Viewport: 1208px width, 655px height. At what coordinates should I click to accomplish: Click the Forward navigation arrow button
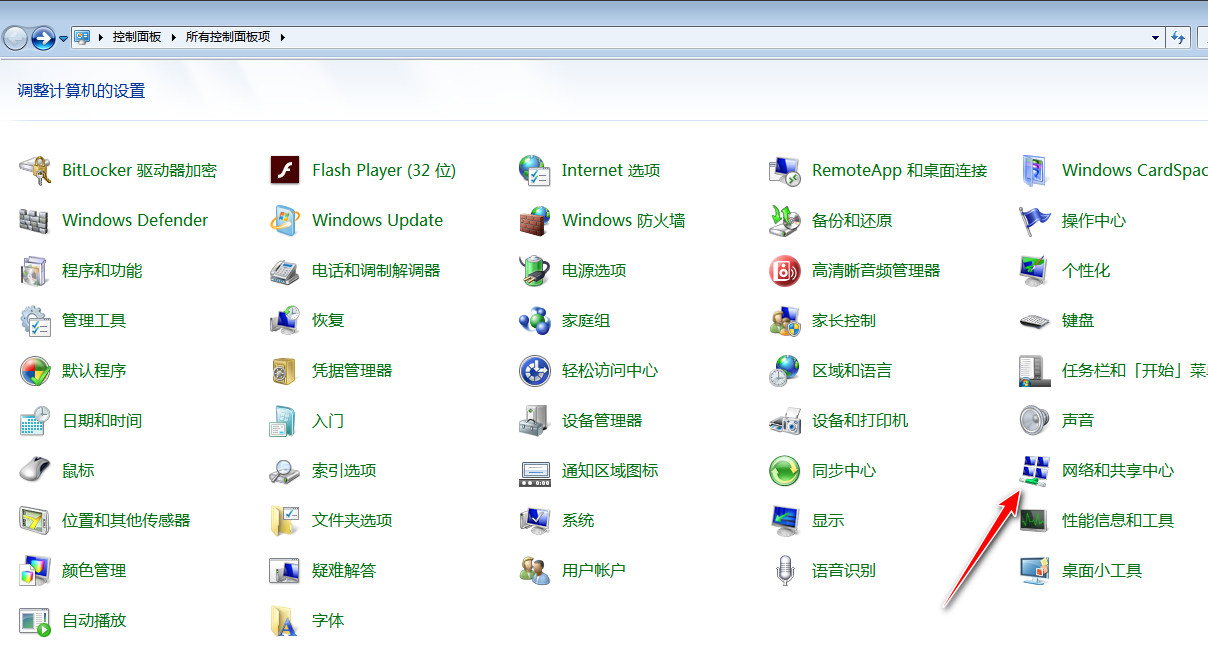coord(43,38)
